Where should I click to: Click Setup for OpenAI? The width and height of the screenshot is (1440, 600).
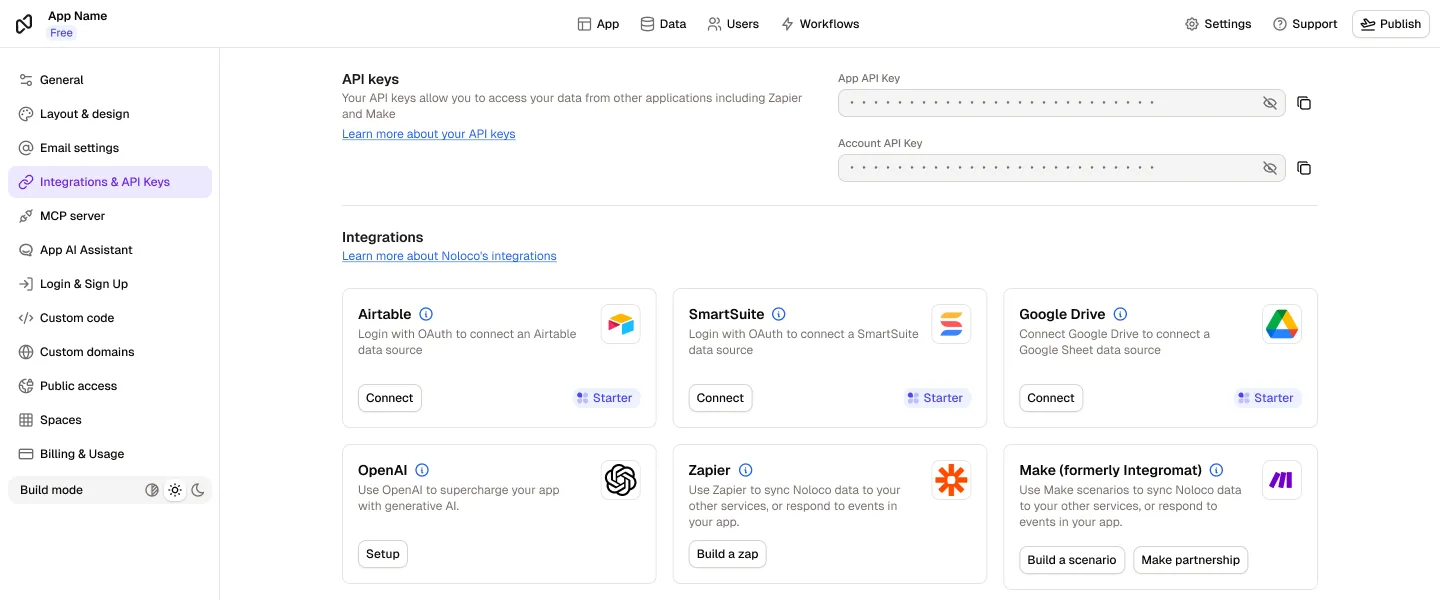tap(383, 554)
